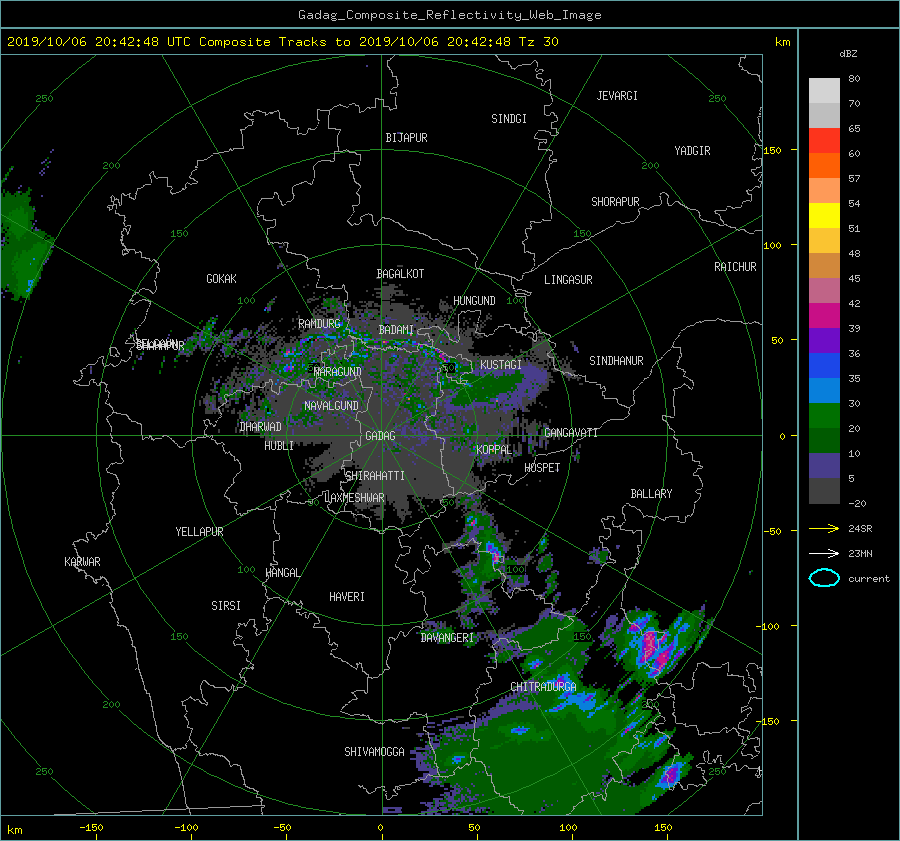The height and width of the screenshot is (841, 900).
Task: Click the SHORAPUR city label
Action: 615,202
